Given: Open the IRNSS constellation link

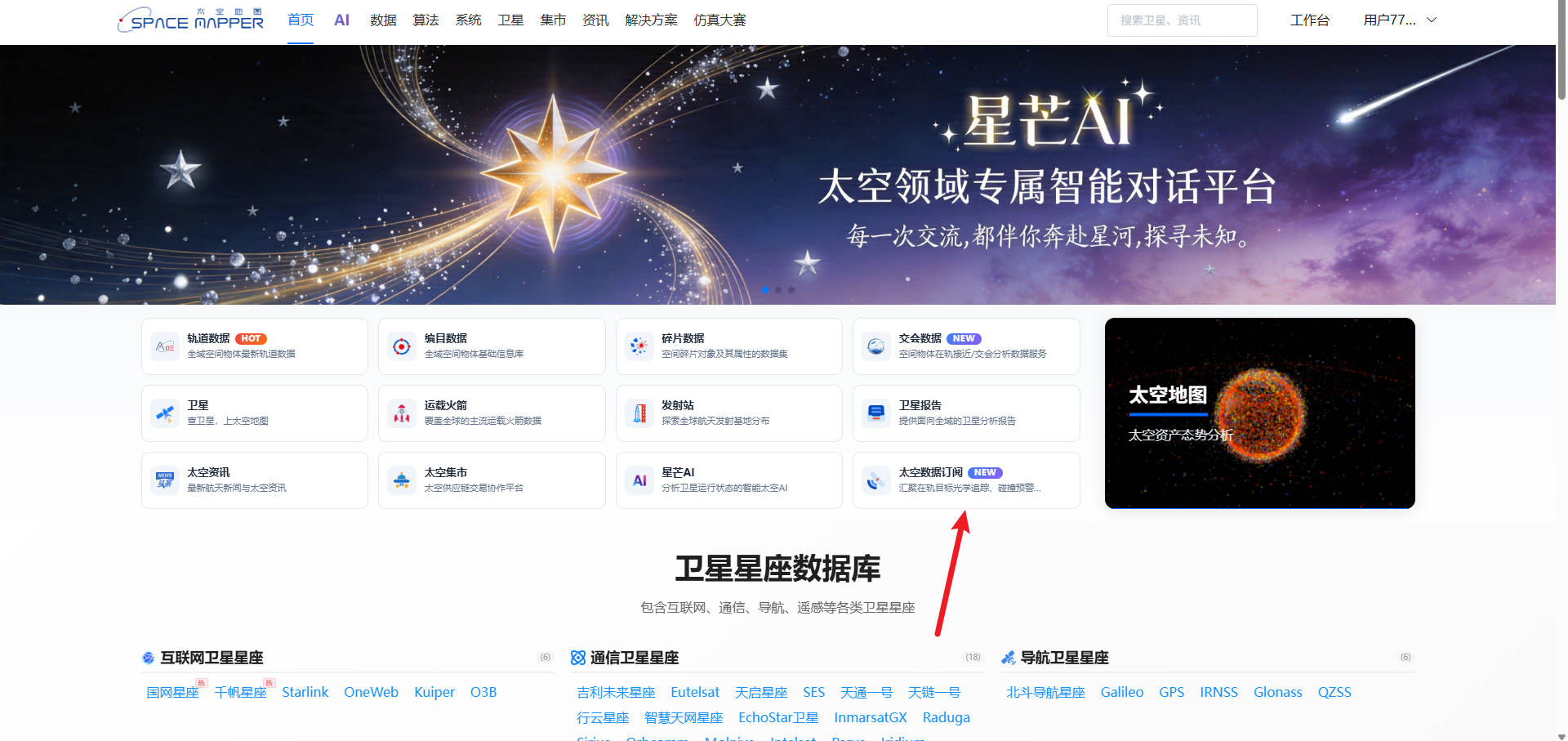Looking at the screenshot, I should point(1218,693).
